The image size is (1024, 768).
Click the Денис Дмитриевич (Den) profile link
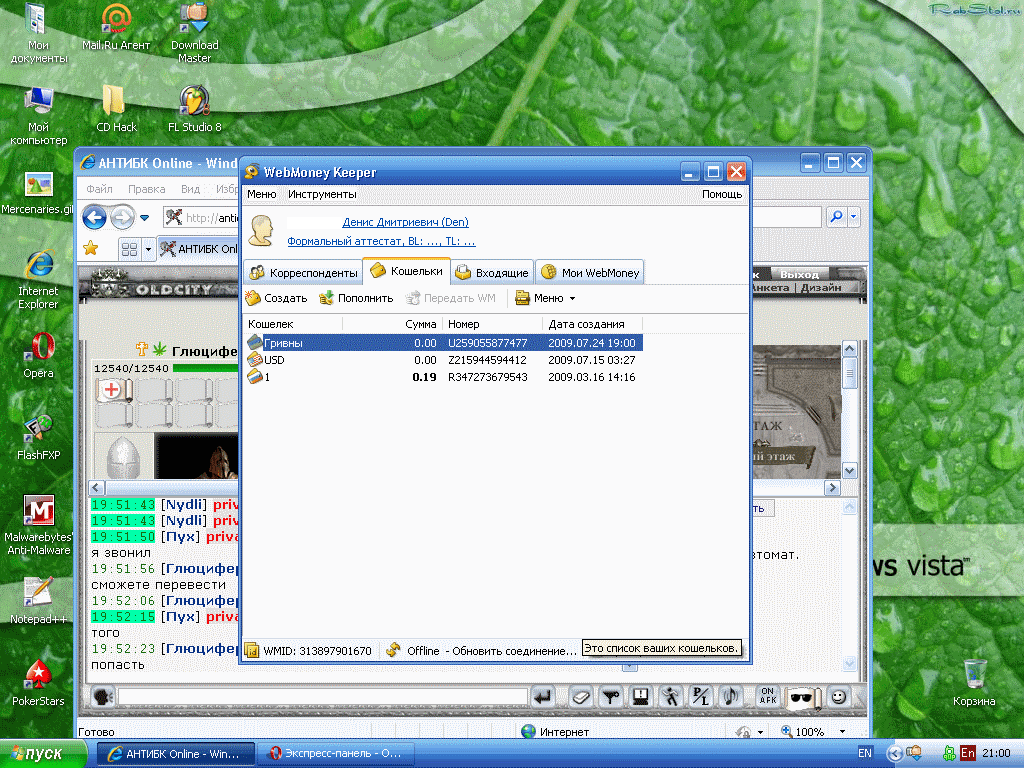pos(405,222)
